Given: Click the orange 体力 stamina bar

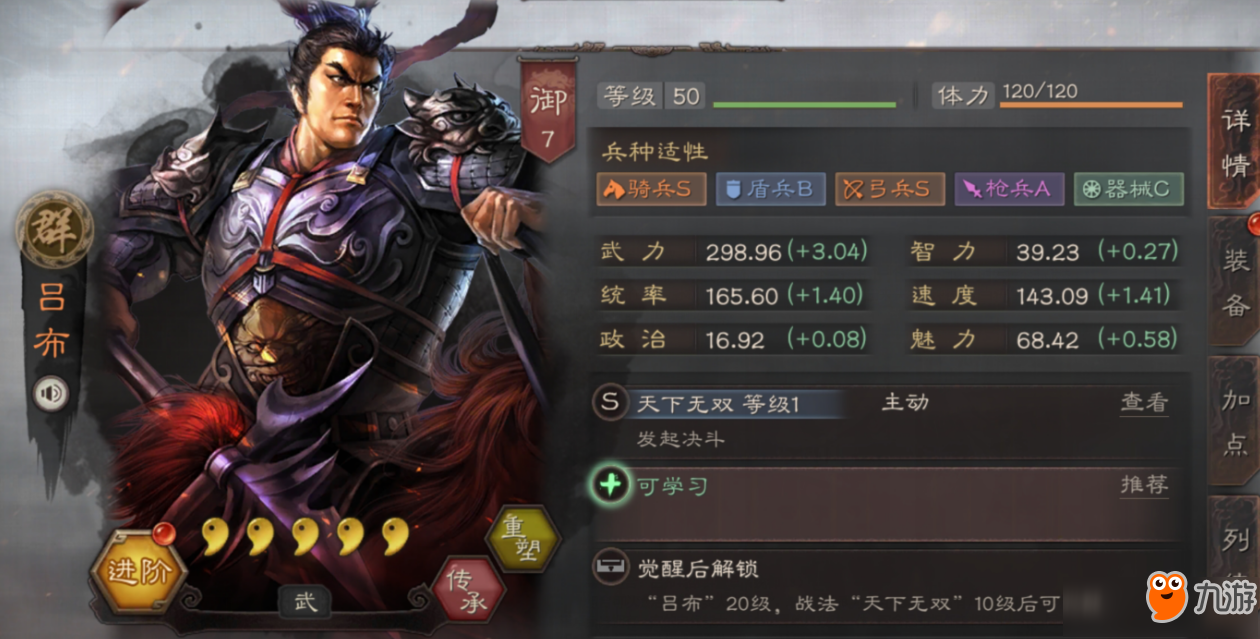Looking at the screenshot, I should tap(1091, 104).
